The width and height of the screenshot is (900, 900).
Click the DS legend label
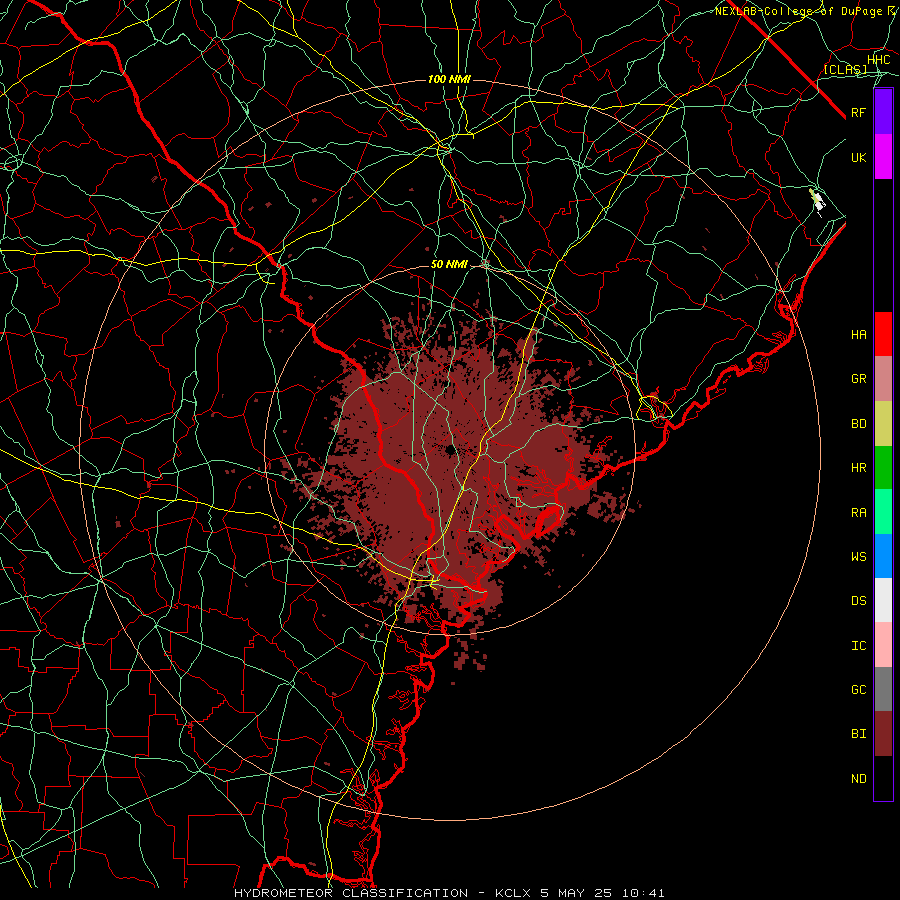coord(858,601)
